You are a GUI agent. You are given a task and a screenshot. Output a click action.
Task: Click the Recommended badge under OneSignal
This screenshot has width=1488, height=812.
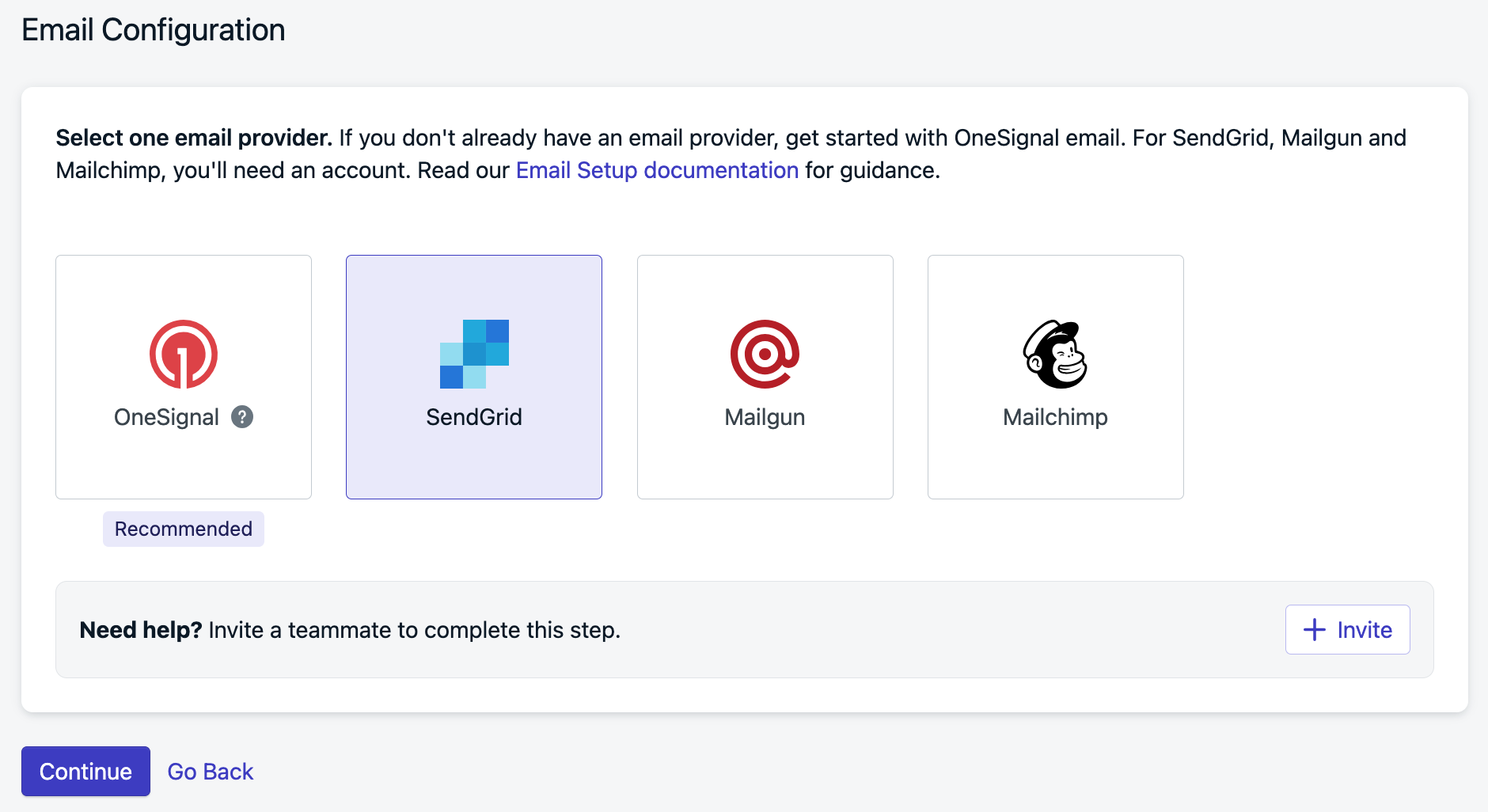tap(184, 529)
